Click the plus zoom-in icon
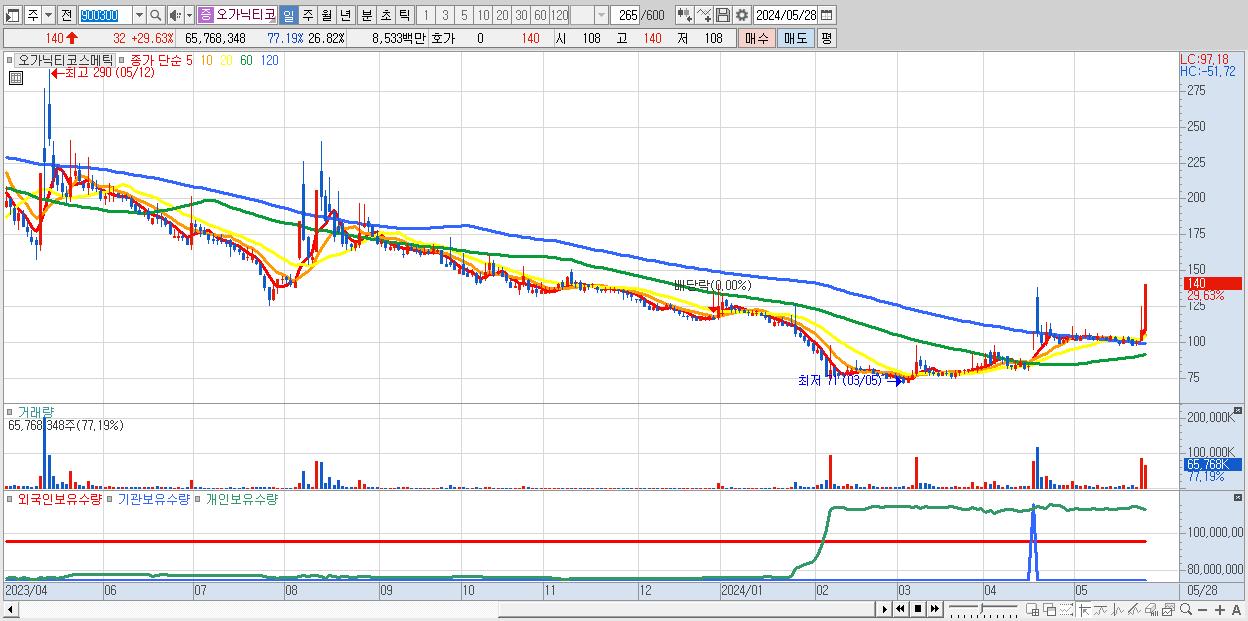The height and width of the screenshot is (621, 1248). pos(1220,609)
